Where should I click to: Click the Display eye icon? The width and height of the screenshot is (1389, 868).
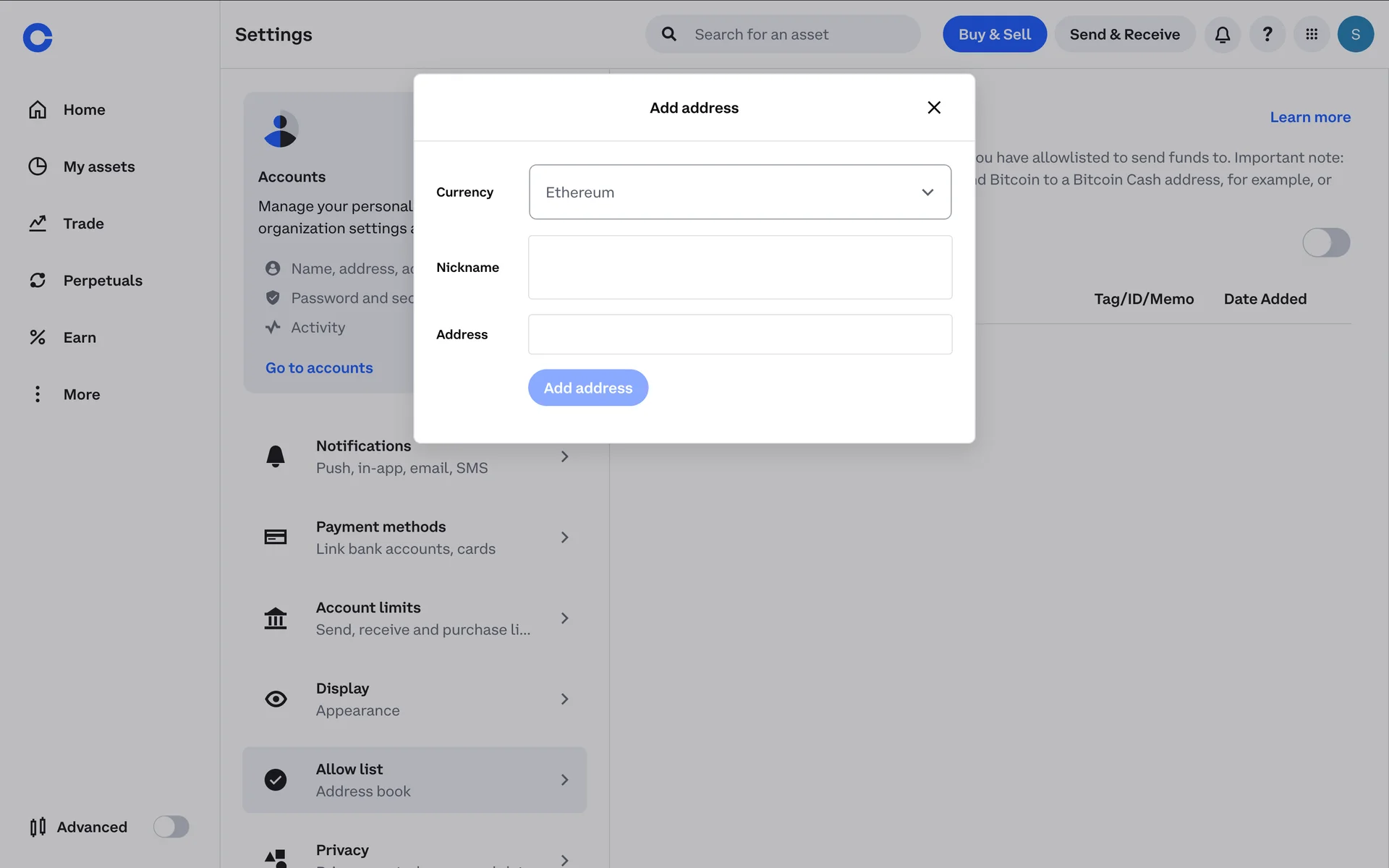[276, 699]
